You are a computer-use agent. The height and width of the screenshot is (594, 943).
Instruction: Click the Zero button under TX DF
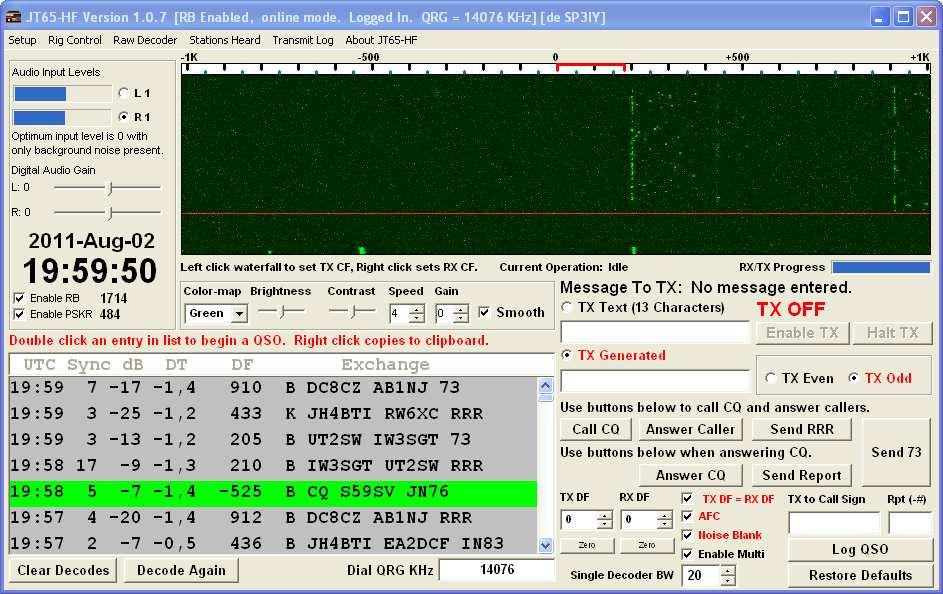587,545
